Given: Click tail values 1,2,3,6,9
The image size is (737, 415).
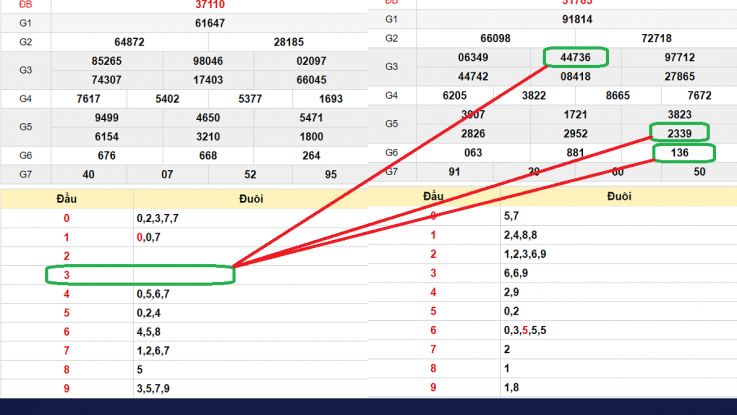Looking at the screenshot, I should pyautogui.click(x=525, y=254).
